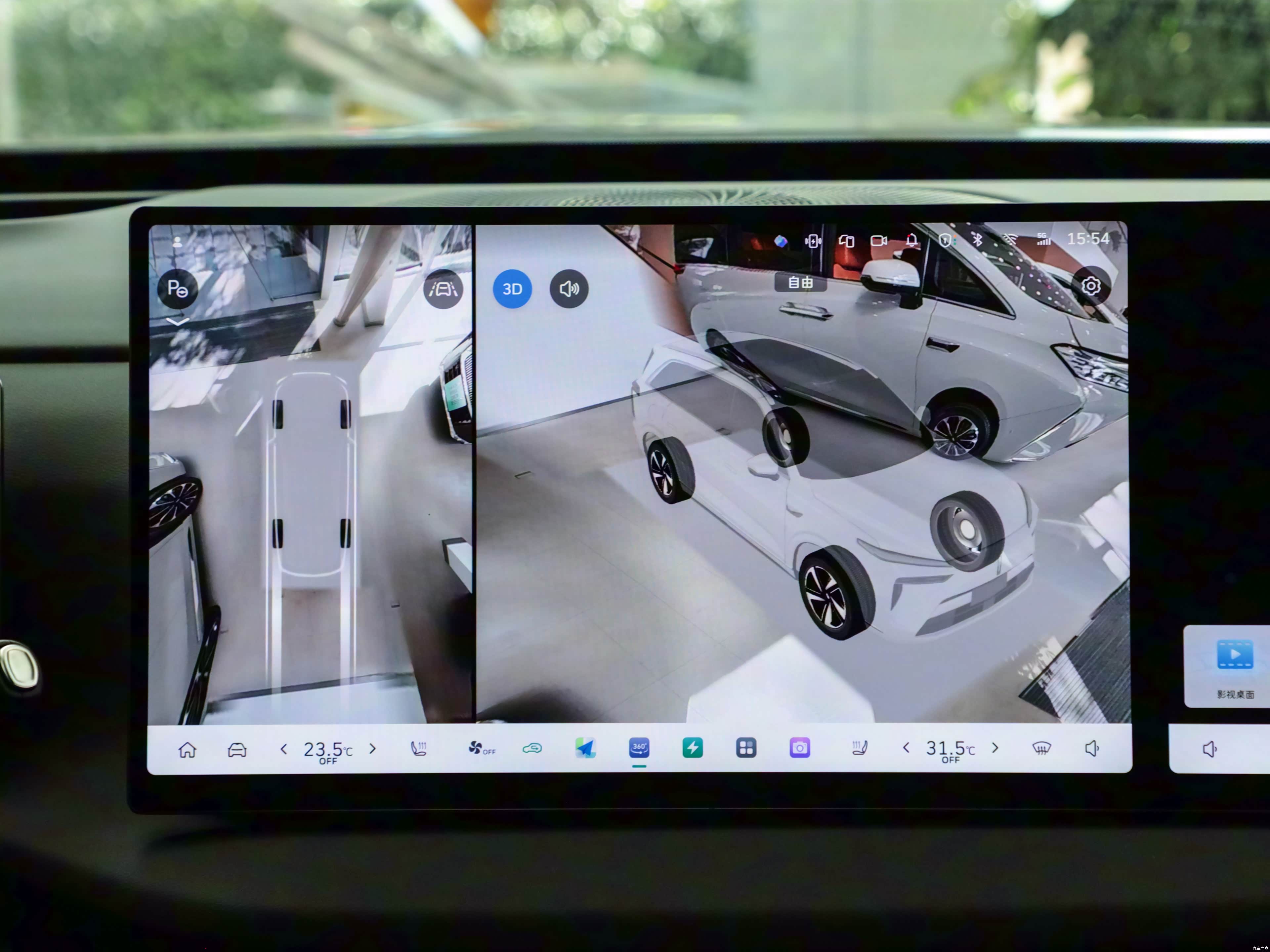Open the 360 camera app in dock
The image size is (1270, 952).
[639, 748]
